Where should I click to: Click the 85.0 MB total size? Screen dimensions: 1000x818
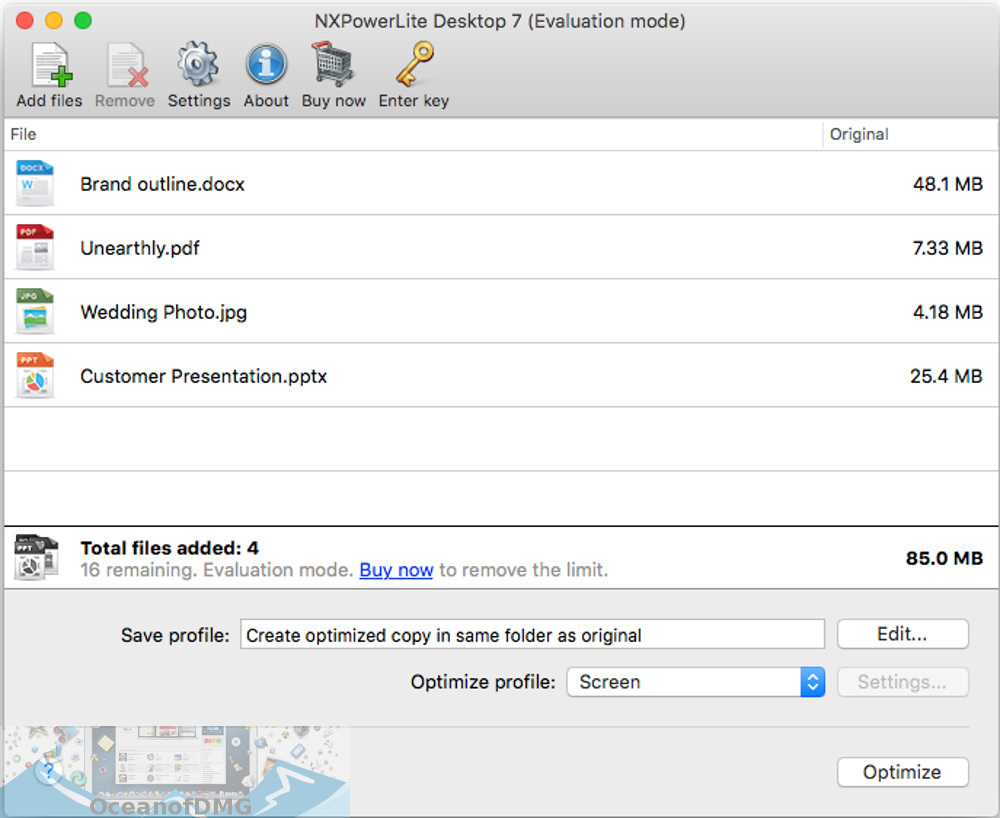[x=944, y=559]
